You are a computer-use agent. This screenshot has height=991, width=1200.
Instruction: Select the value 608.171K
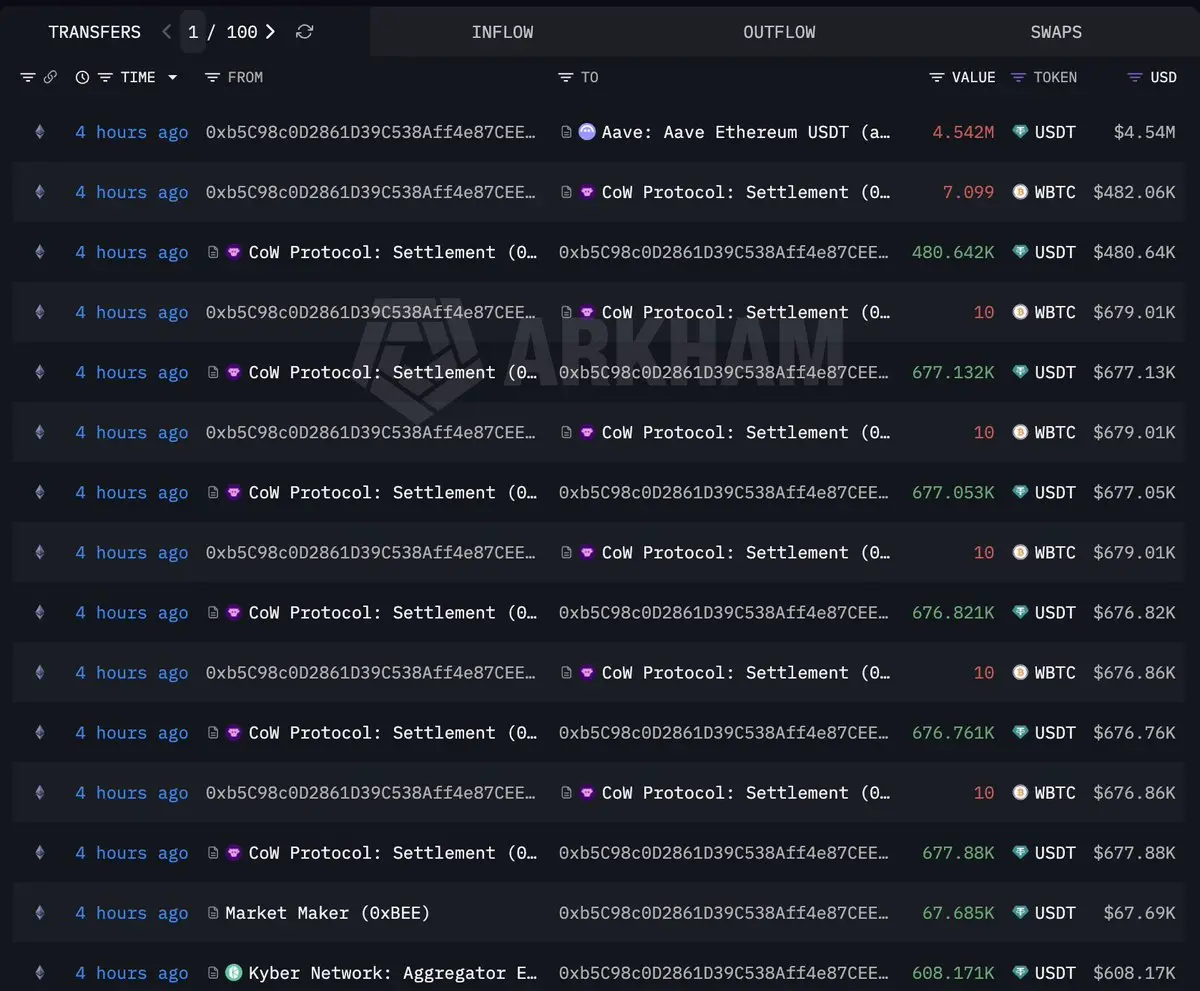click(x=953, y=972)
